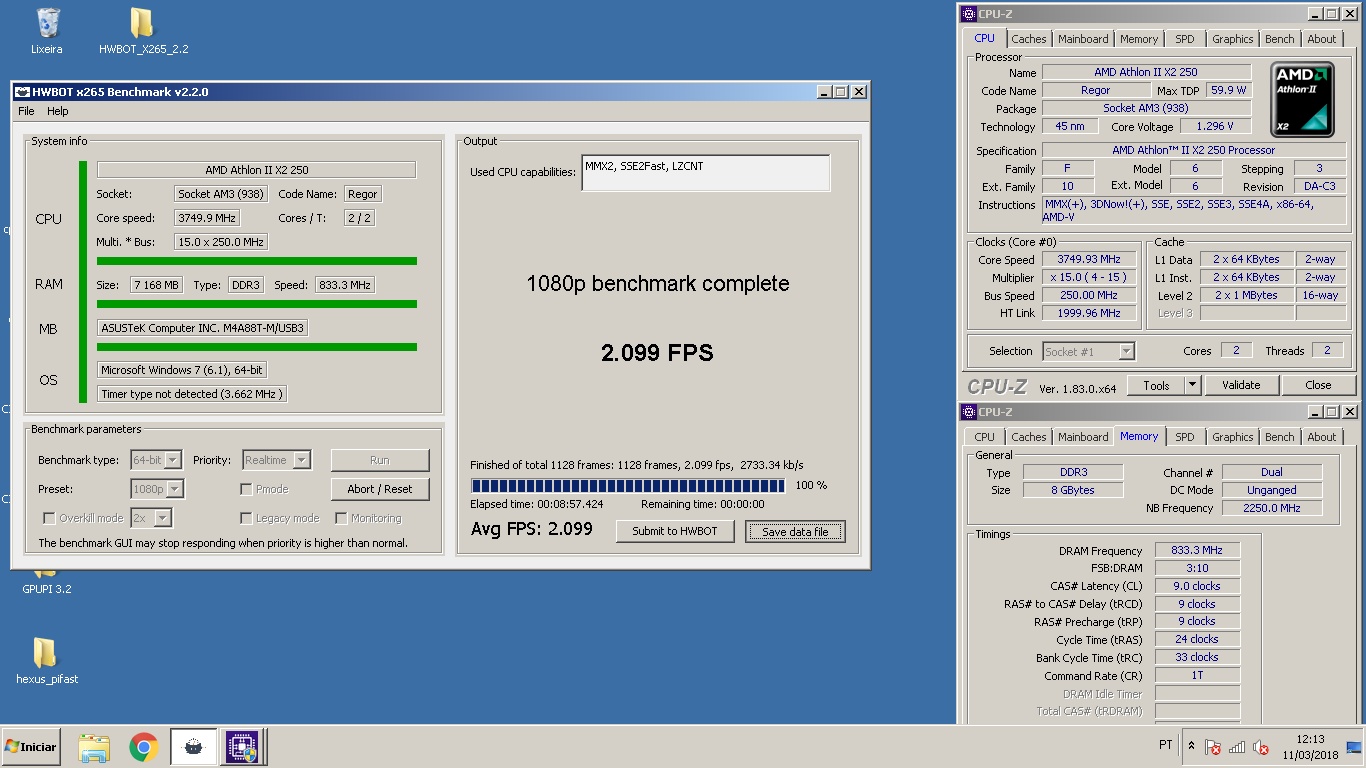Image resolution: width=1366 pixels, height=768 pixels.
Task: Toggle the Legacy mode checkbox
Action: pos(246,518)
